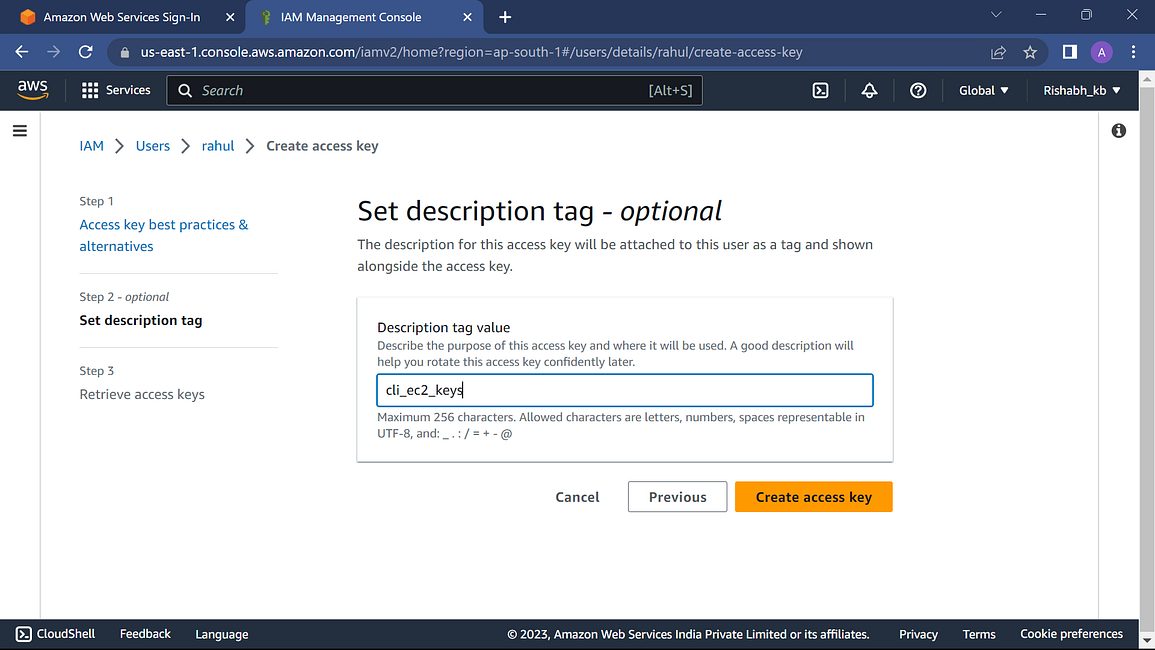This screenshot has height=650, width=1155.
Task: Switch to Amazon Web Services Sign-In tab
Action: 122,17
